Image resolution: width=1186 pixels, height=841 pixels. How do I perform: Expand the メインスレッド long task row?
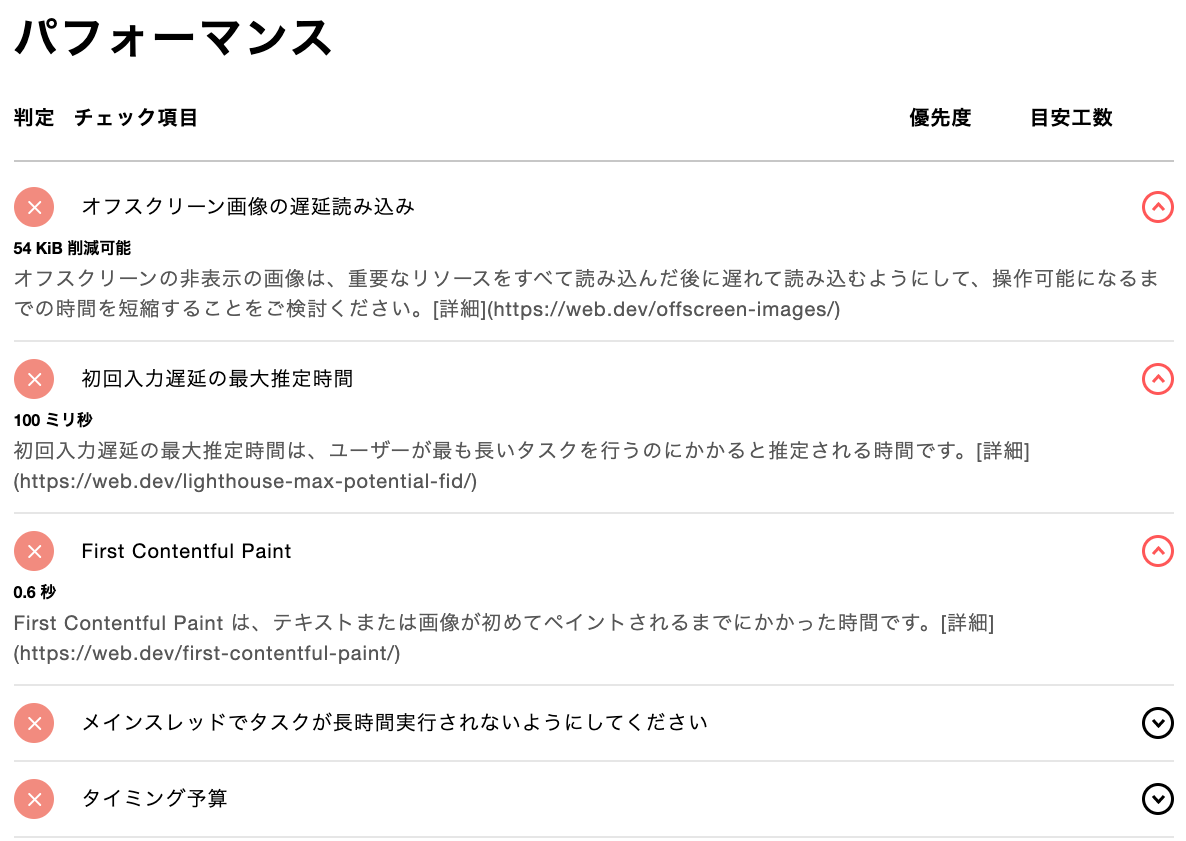[x=1157, y=723]
